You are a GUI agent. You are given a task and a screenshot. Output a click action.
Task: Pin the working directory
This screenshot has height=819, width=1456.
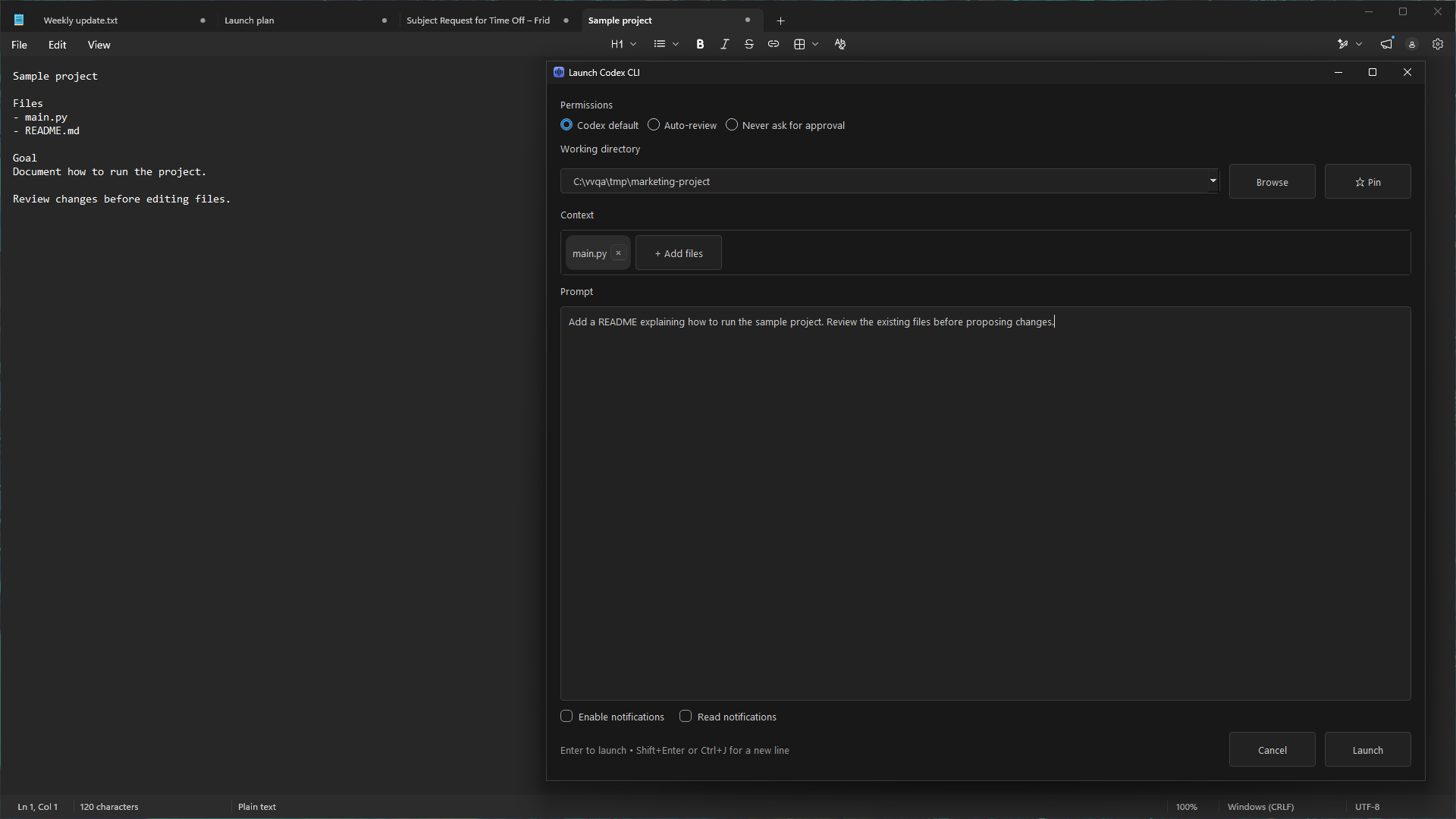(x=1367, y=182)
